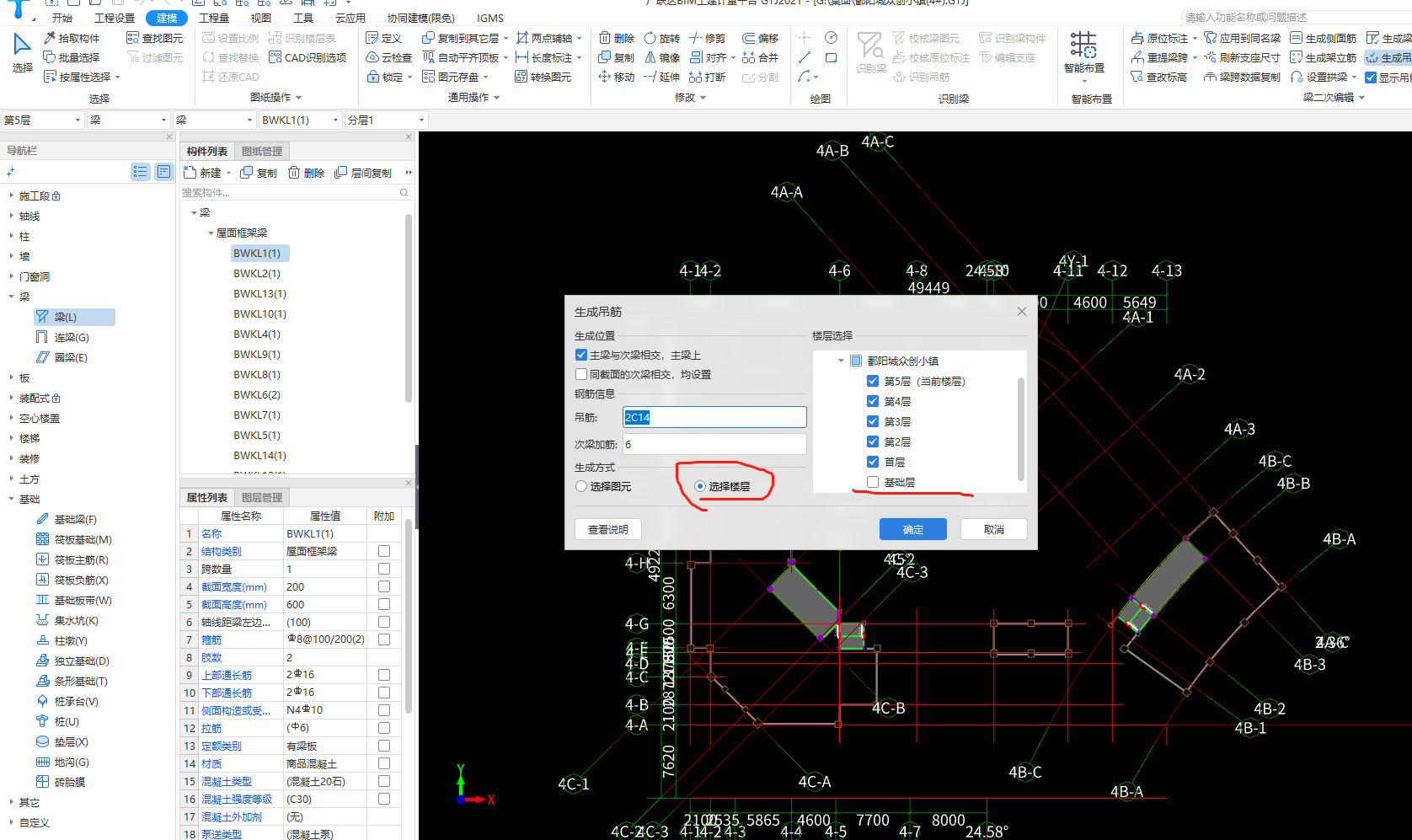Select the 选择图元 radio button

click(x=581, y=486)
